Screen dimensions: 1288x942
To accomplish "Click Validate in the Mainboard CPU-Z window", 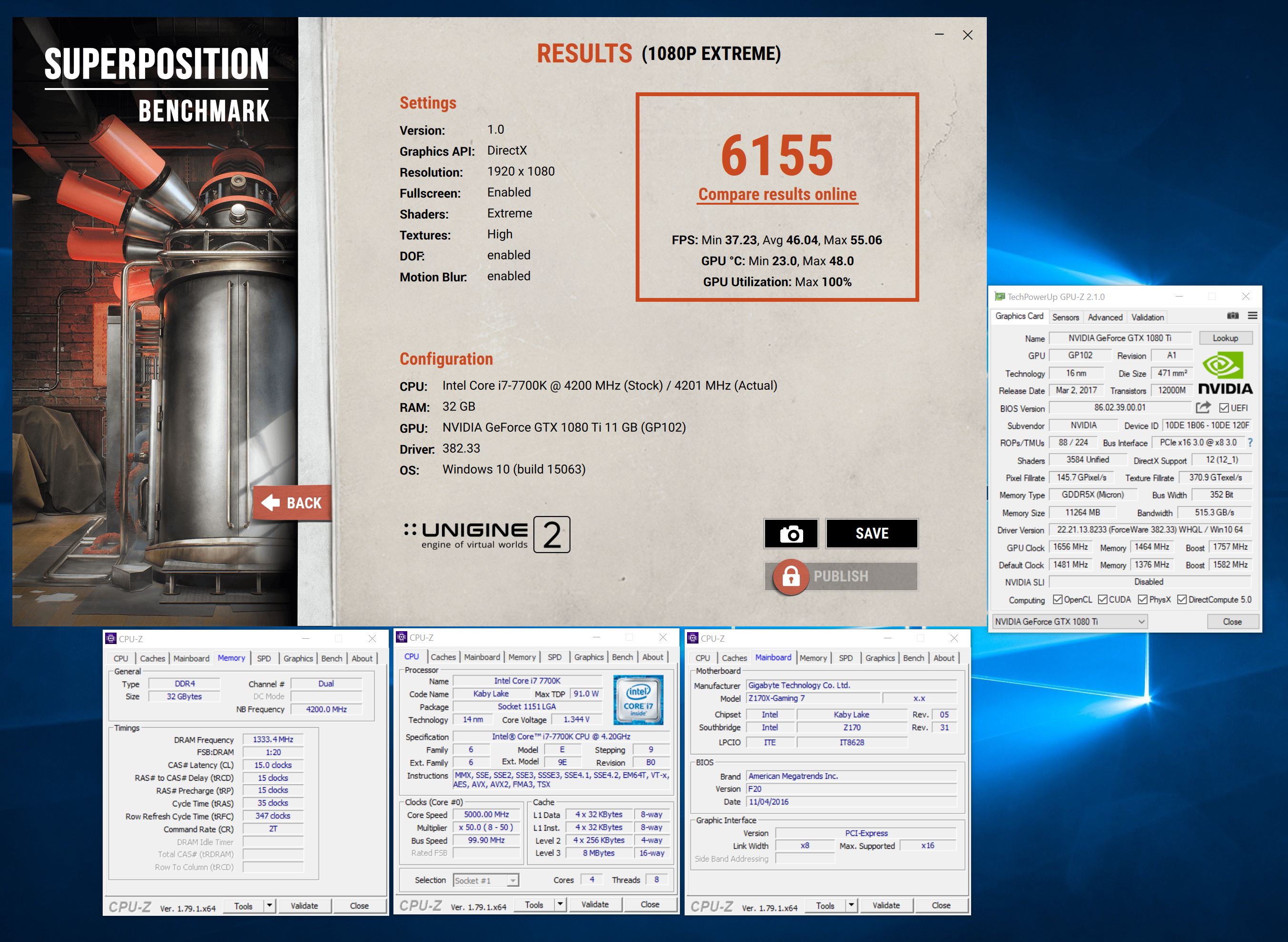I will [x=886, y=905].
